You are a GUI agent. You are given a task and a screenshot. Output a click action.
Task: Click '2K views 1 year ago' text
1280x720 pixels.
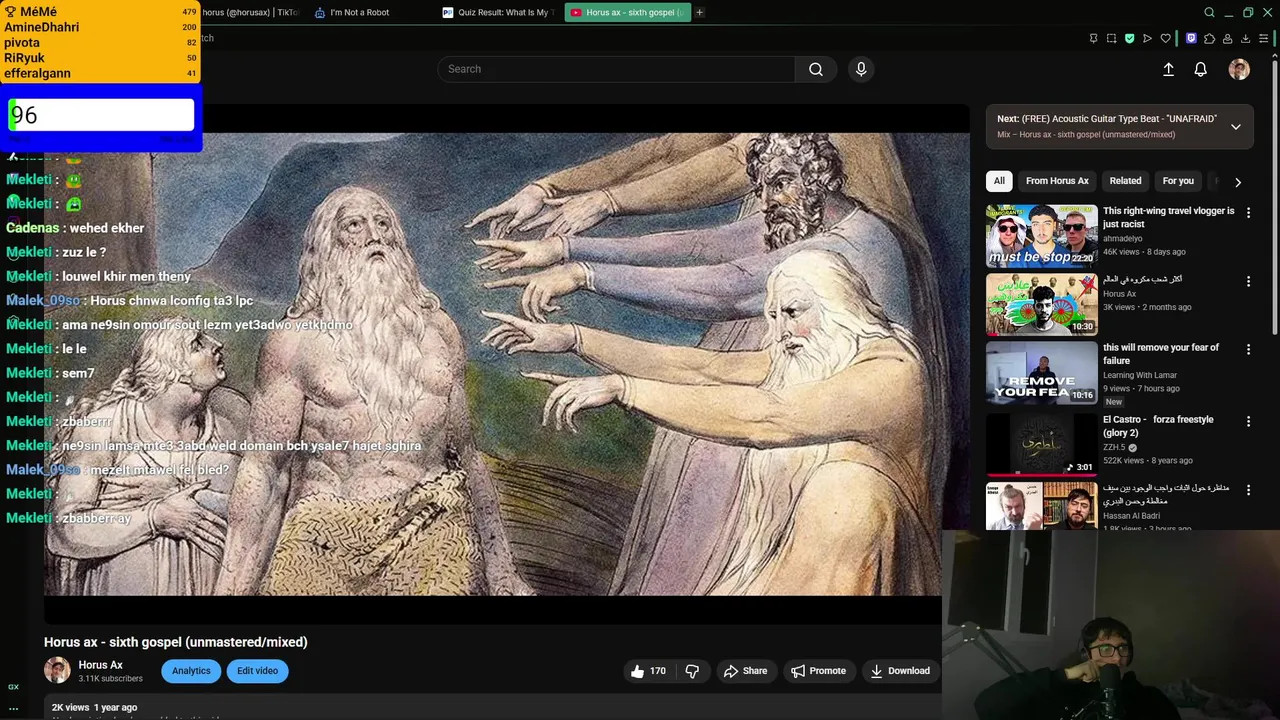[x=95, y=707]
